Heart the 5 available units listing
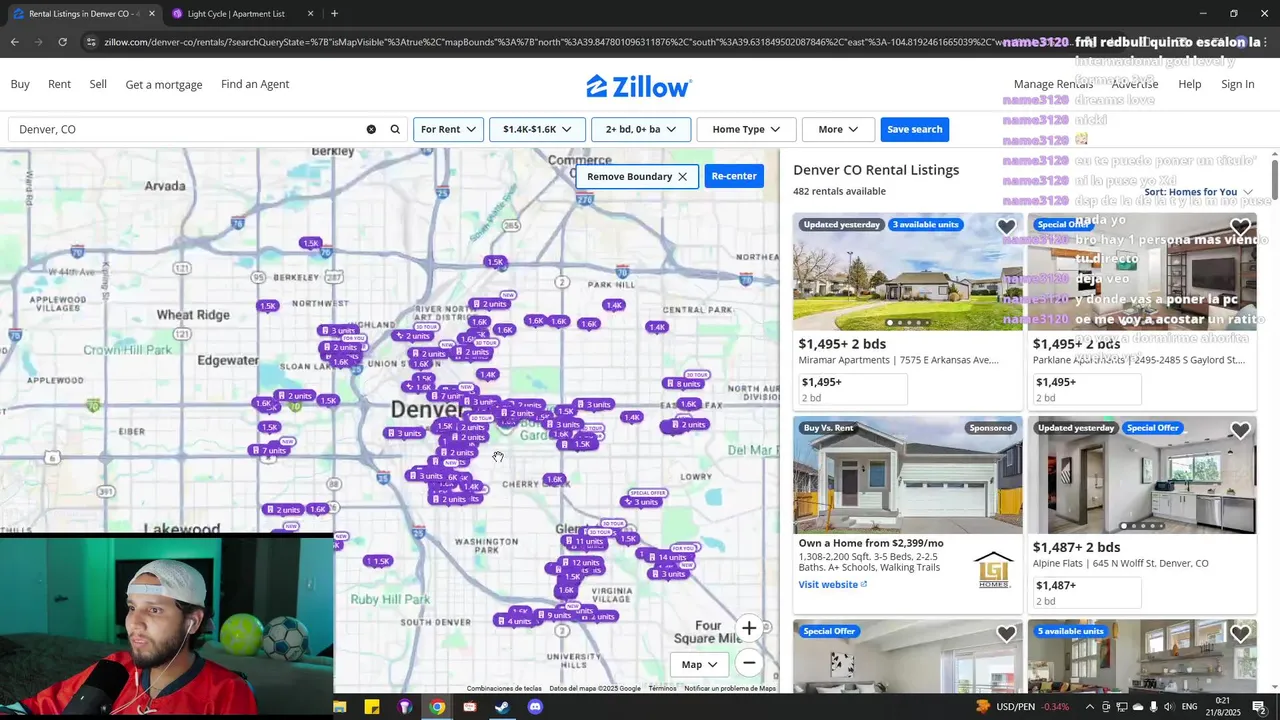 pyautogui.click(x=1240, y=634)
